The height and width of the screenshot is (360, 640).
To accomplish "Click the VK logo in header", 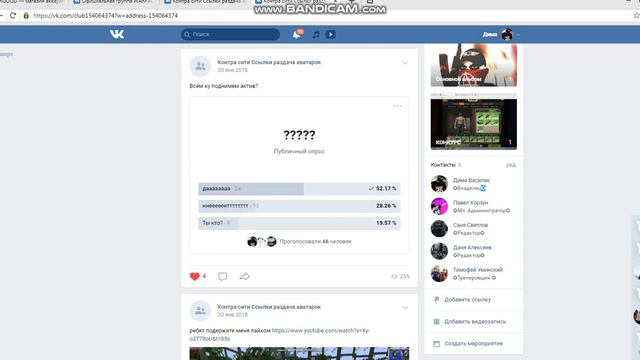I will [x=117, y=34].
